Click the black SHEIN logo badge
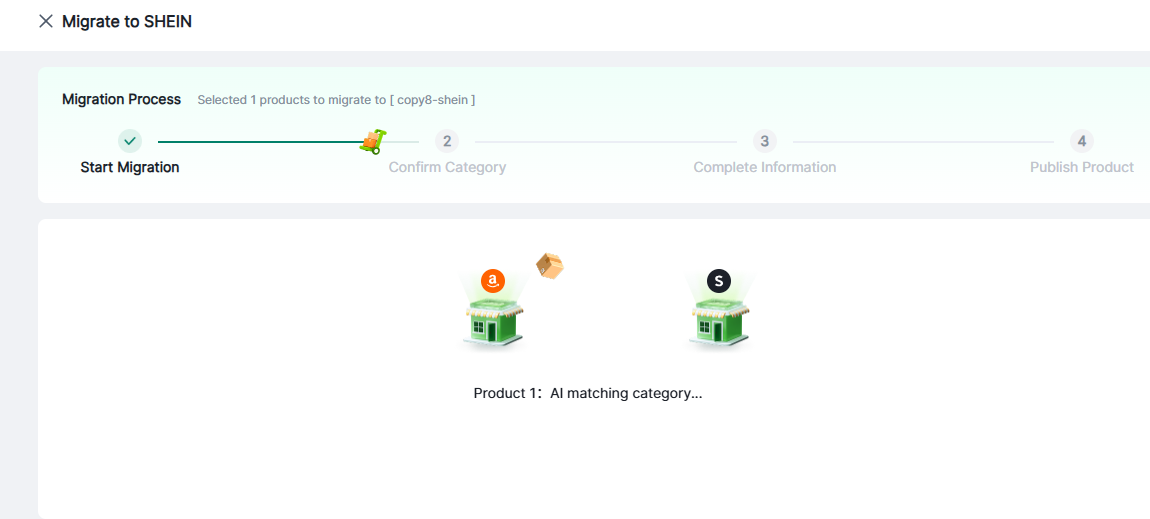The height and width of the screenshot is (519, 1150). pos(718,281)
